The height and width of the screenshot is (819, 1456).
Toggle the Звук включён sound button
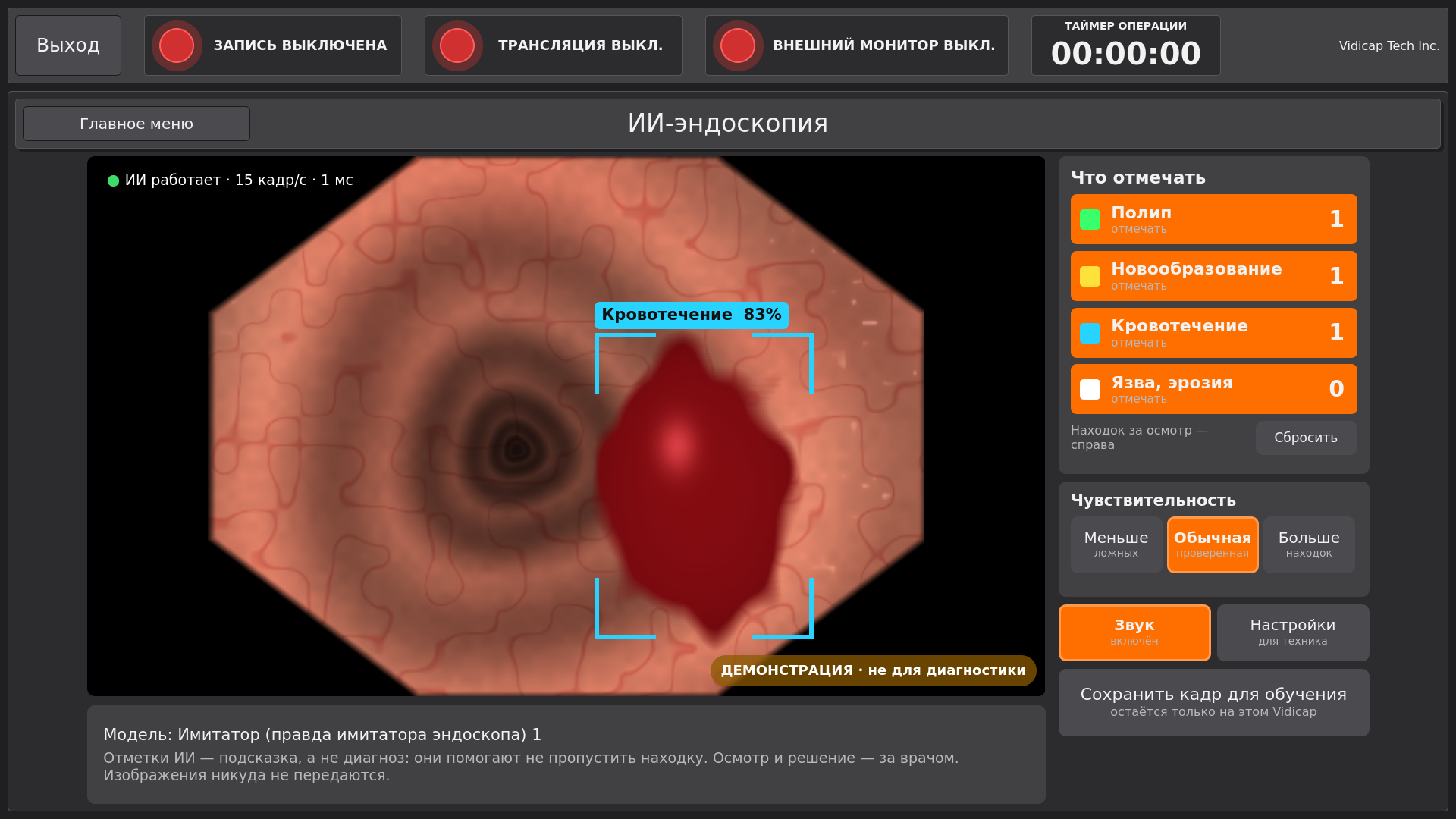point(1134,632)
